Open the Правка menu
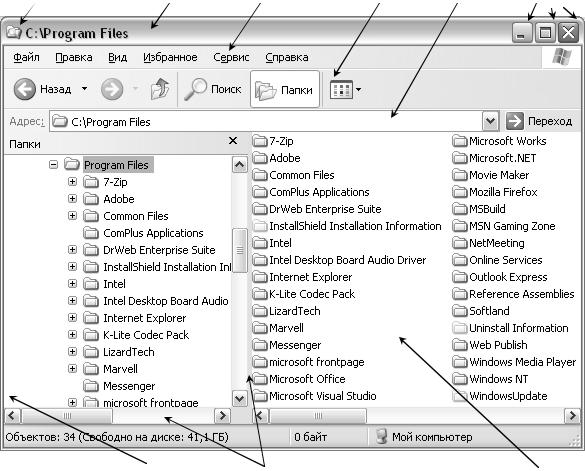The image size is (585, 471). tap(73, 57)
